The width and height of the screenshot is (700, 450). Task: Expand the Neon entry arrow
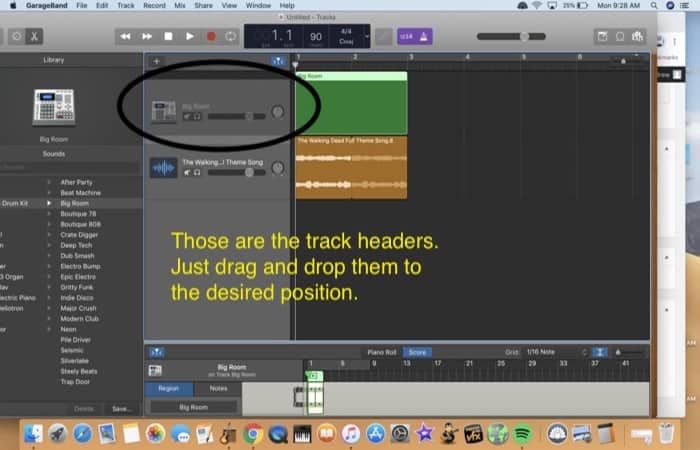[49, 329]
